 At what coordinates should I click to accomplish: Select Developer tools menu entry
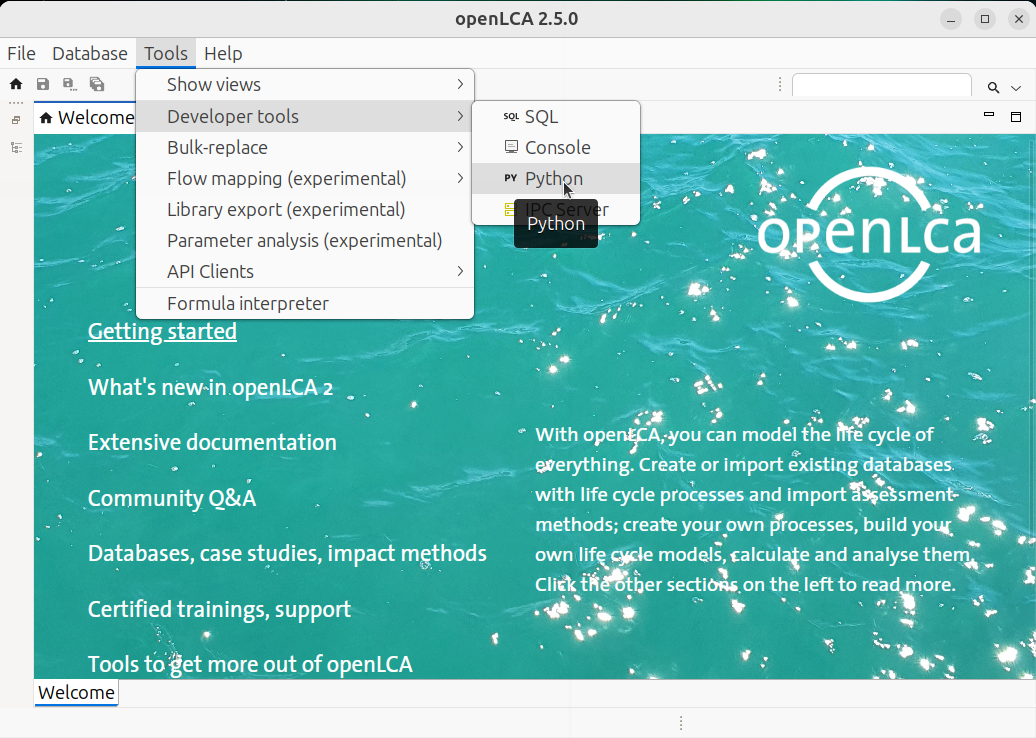coord(305,116)
